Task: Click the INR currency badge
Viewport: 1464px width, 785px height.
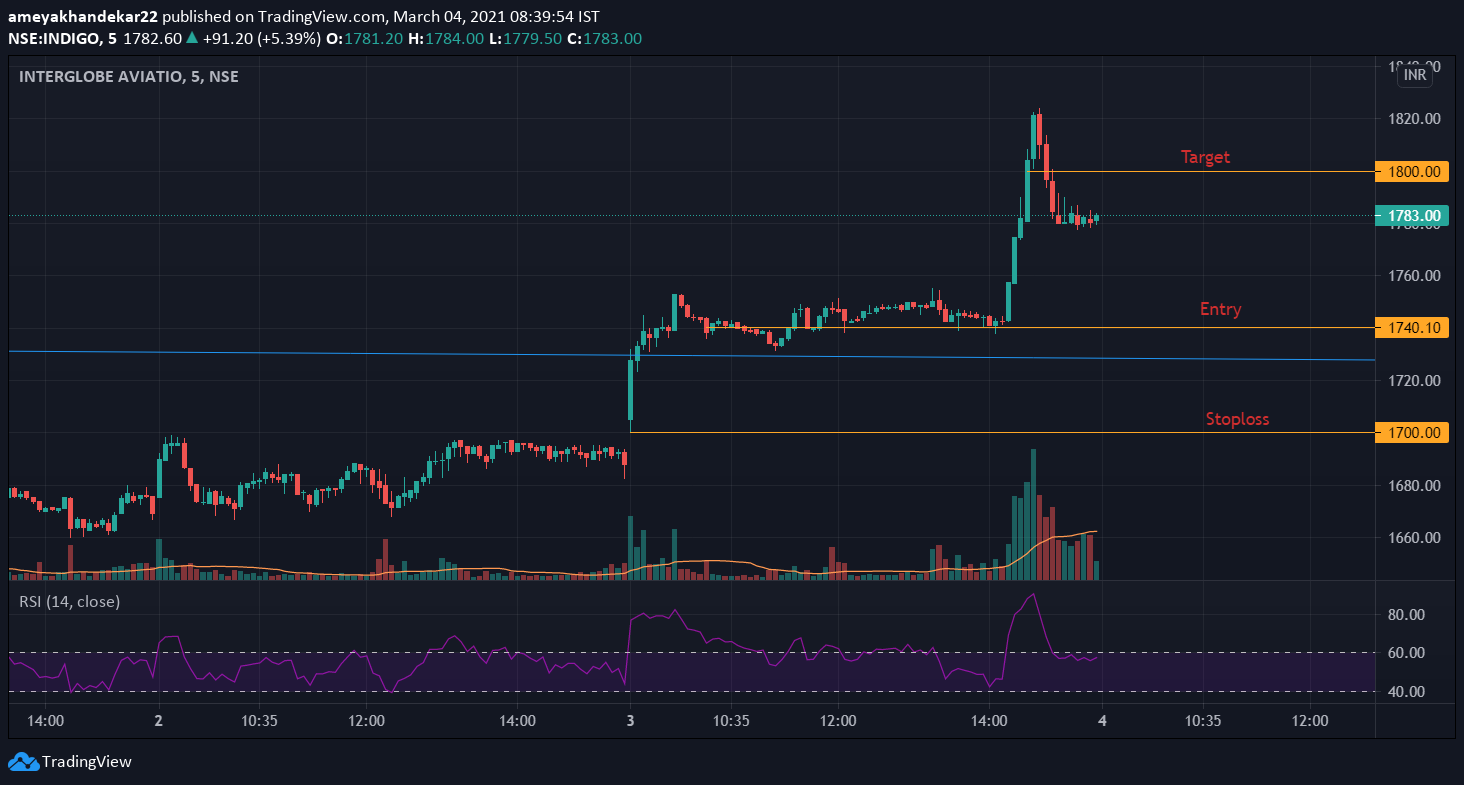Action: (x=1415, y=75)
